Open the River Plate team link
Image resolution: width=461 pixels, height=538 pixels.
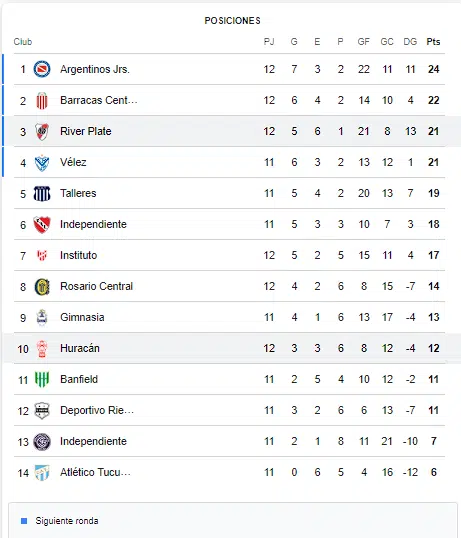[86, 131]
